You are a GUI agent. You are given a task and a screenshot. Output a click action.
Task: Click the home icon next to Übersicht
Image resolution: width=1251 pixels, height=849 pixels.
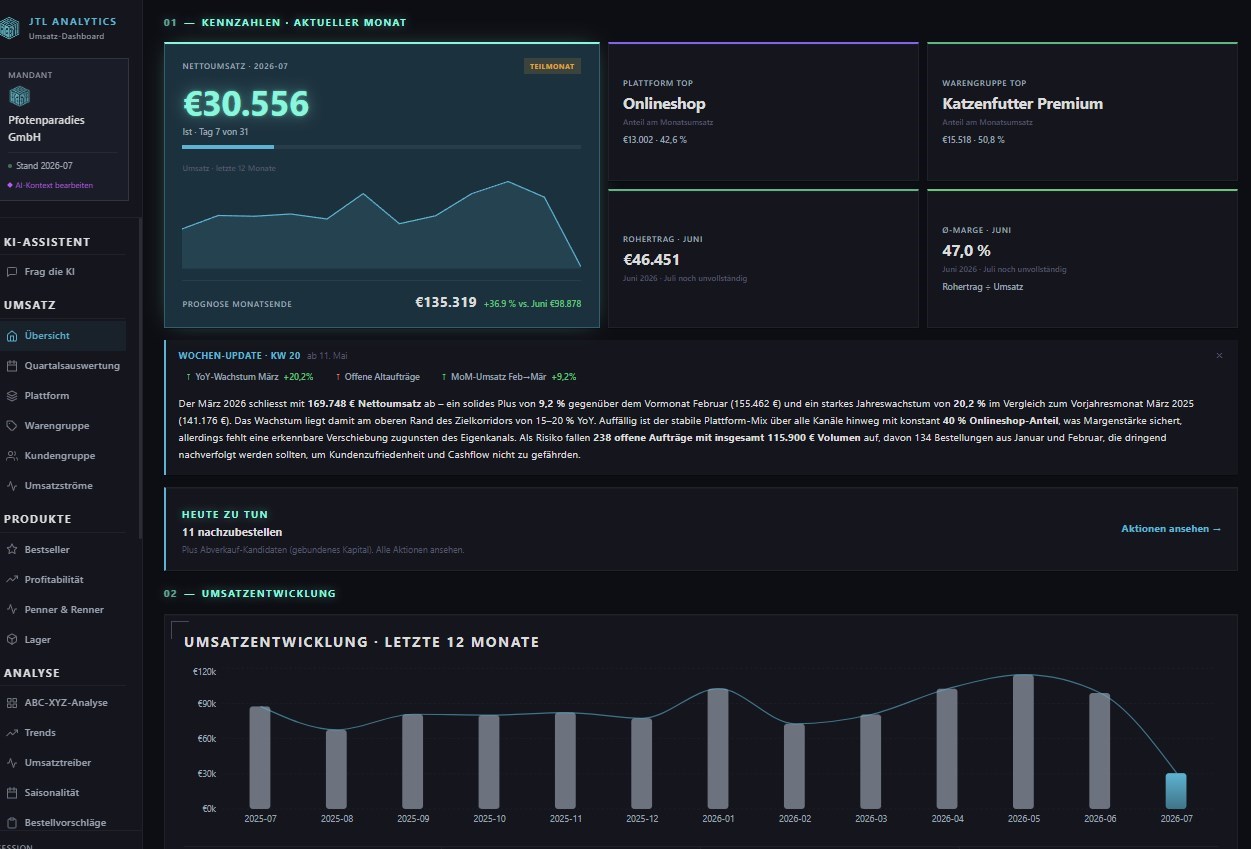12,336
